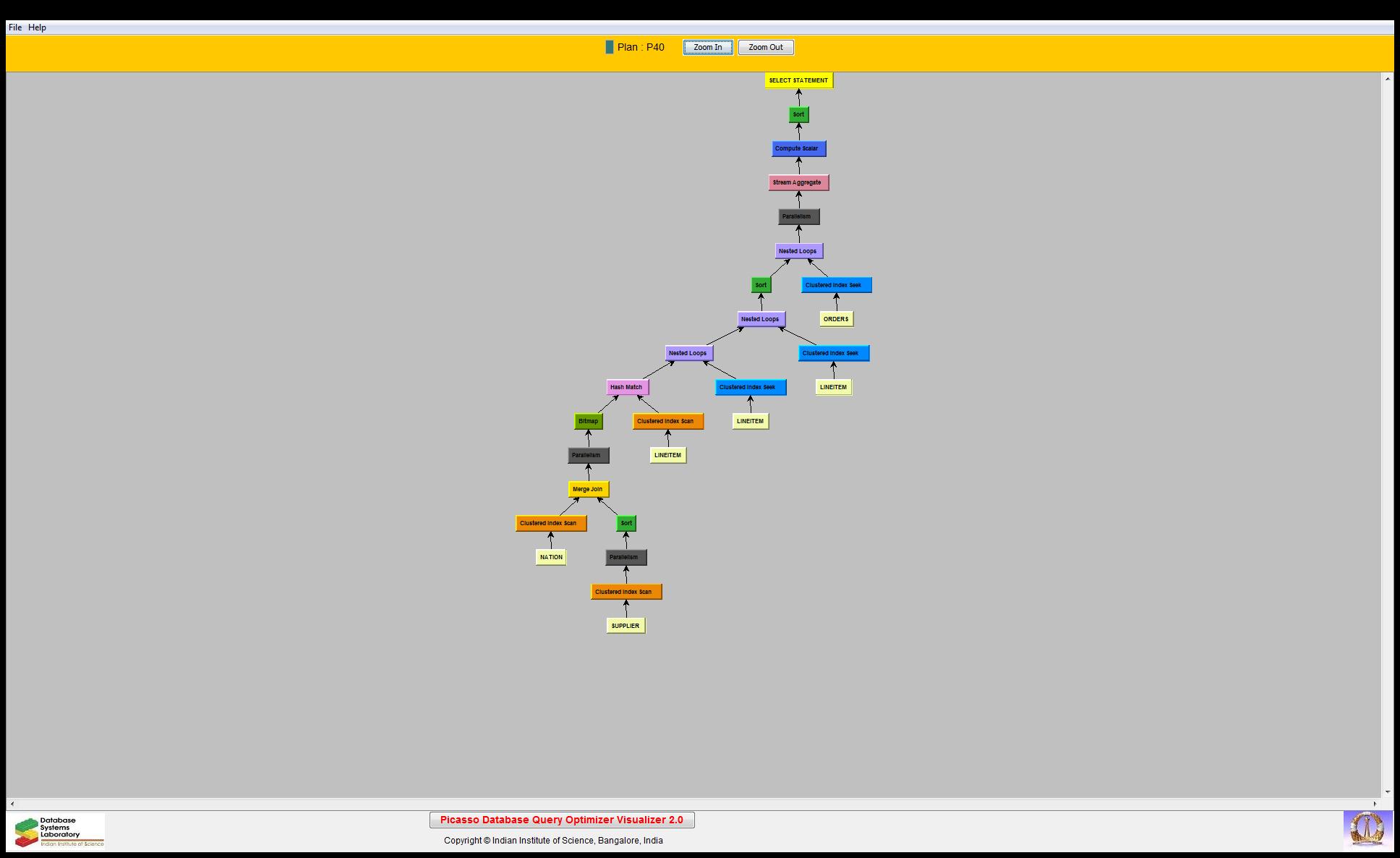Viewport: 1400px width, 858px height.
Task: Select the Merge Join node
Action: pos(588,489)
